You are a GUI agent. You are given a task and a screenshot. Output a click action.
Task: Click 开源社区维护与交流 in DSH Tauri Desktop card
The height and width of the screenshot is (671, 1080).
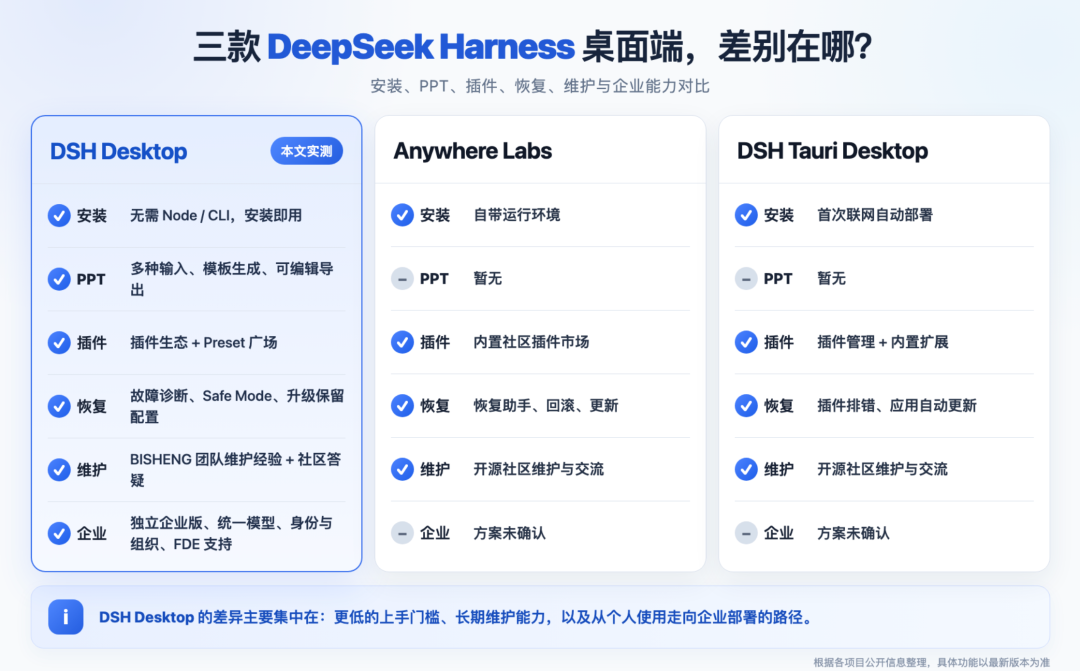click(882, 469)
